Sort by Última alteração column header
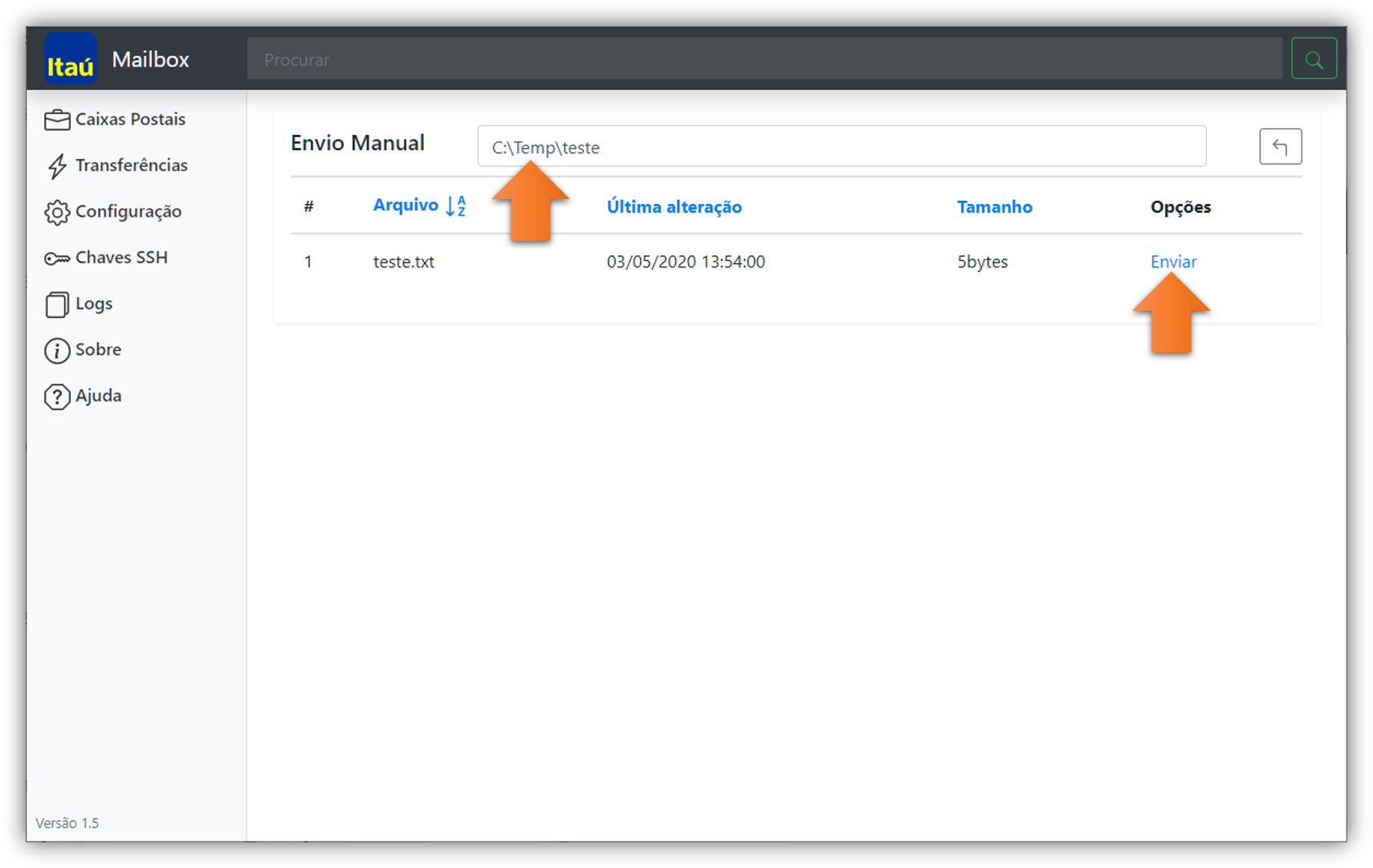Screen dimensions: 1373x868 [x=674, y=207]
